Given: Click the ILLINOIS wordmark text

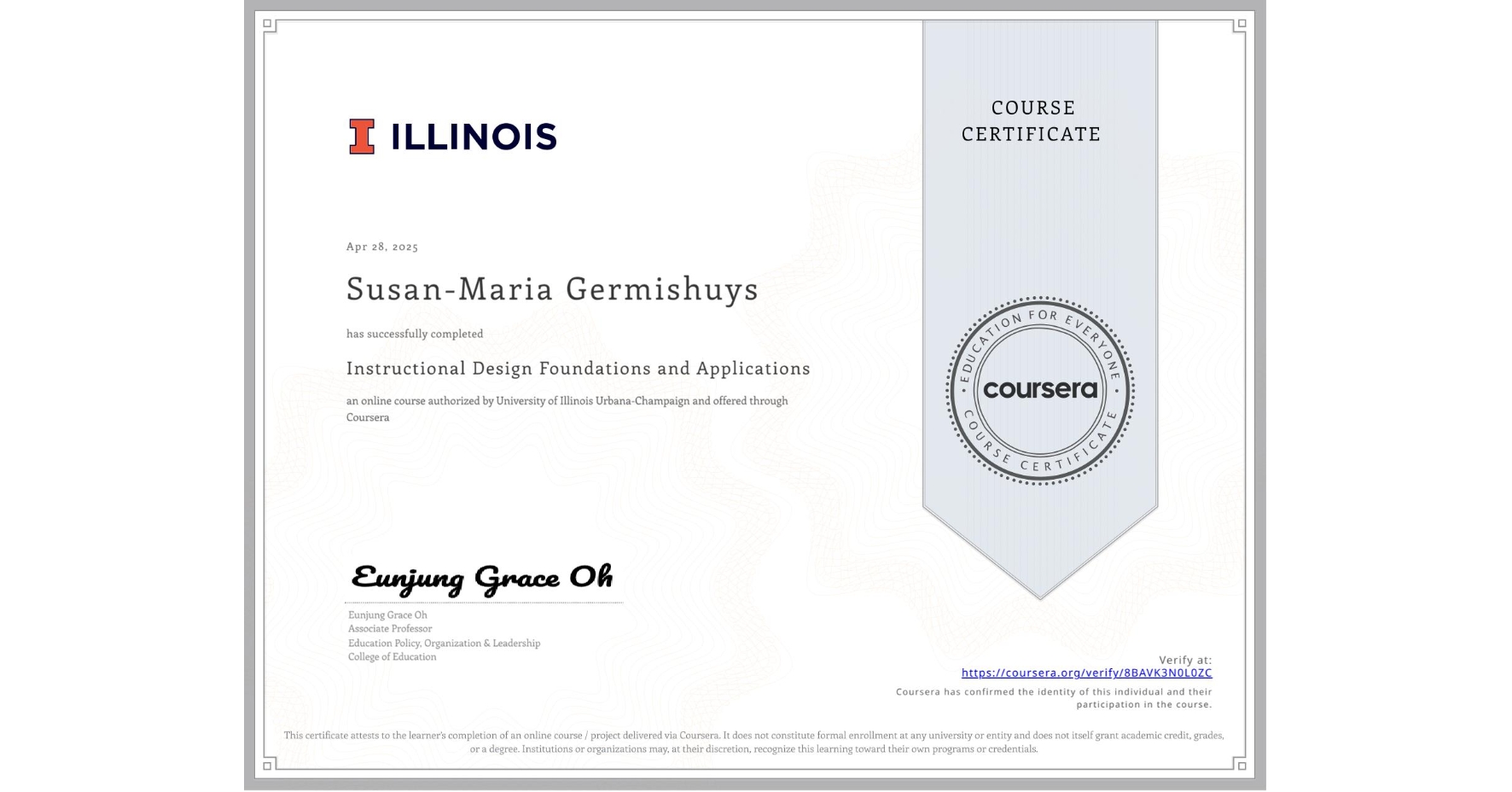Looking at the screenshot, I should click(474, 137).
